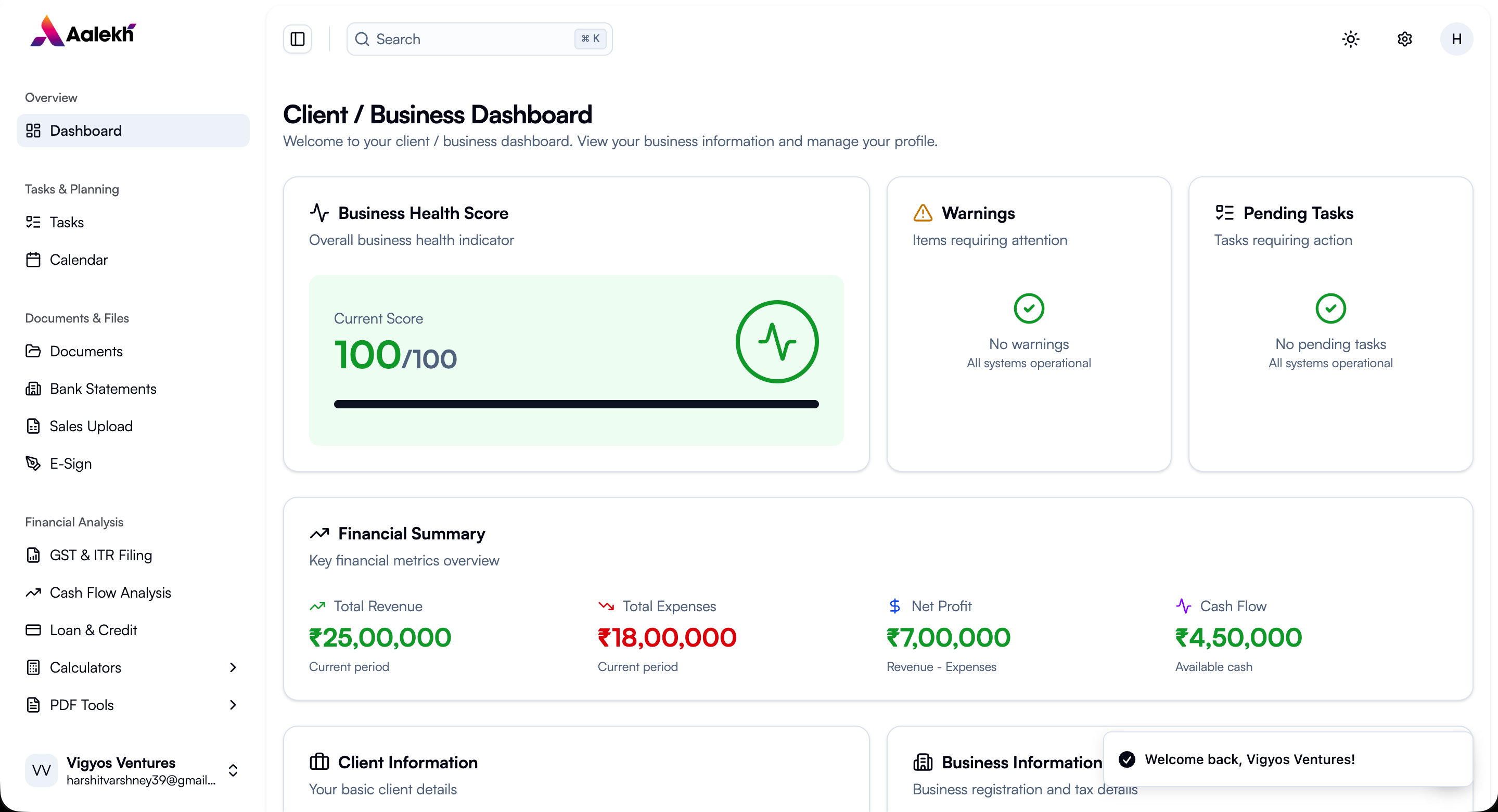This screenshot has height=812, width=1498.
Task: Open the Tasks page
Action: 66,222
